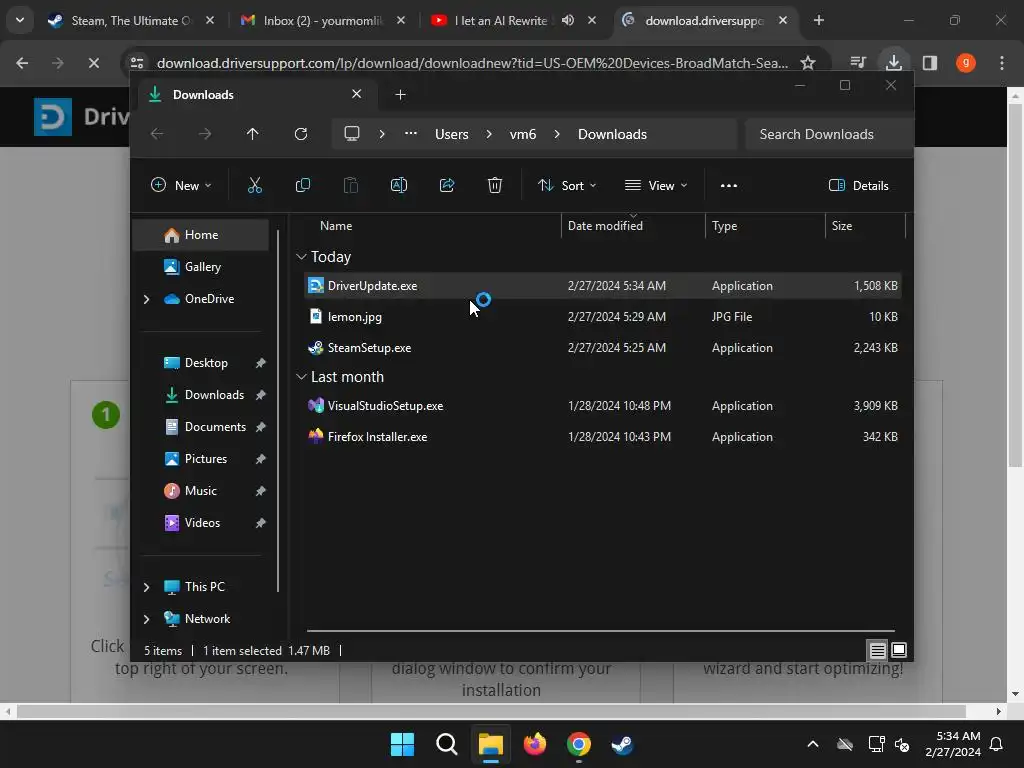Open Firefox from the taskbar

[535, 744]
